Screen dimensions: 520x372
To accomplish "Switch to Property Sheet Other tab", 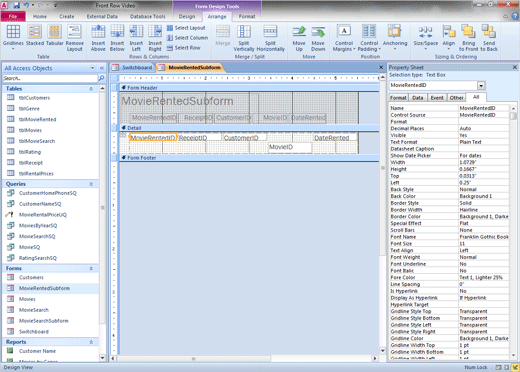I will [x=456, y=98].
